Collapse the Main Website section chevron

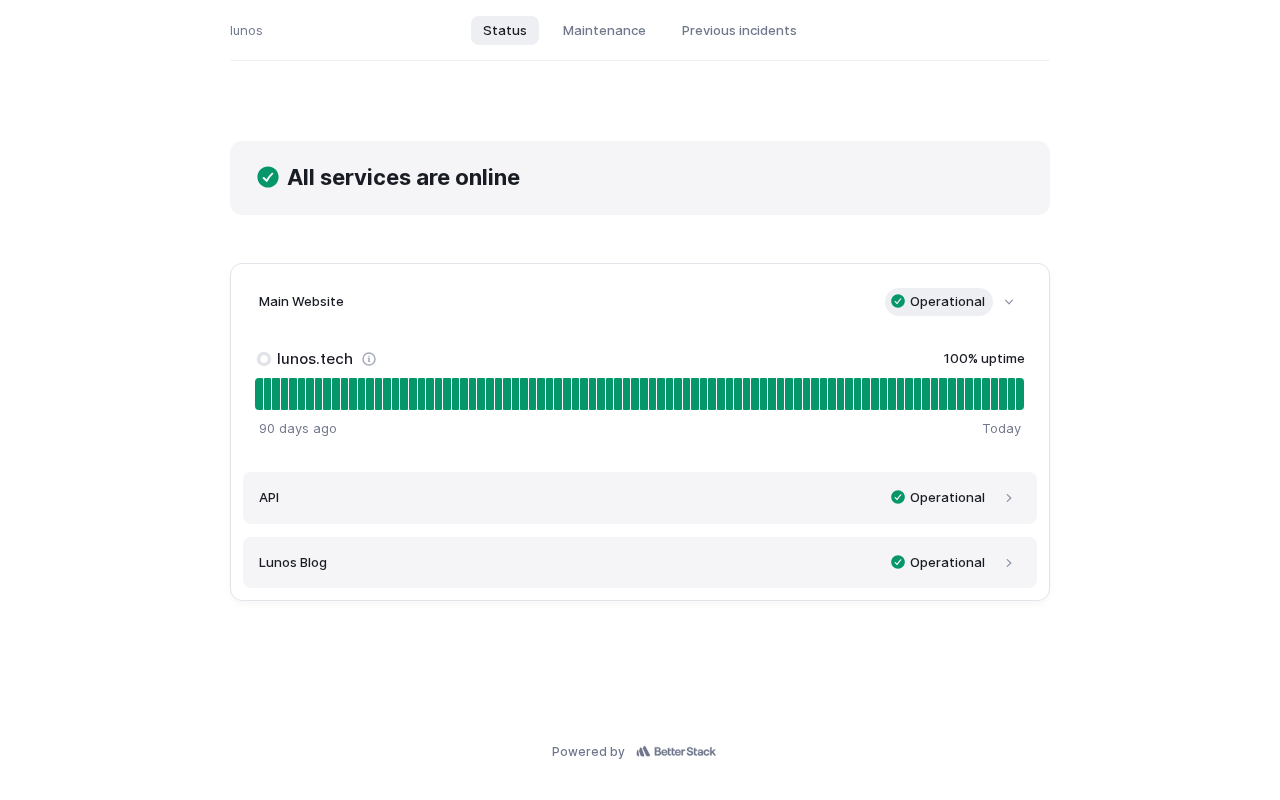tap(1009, 302)
